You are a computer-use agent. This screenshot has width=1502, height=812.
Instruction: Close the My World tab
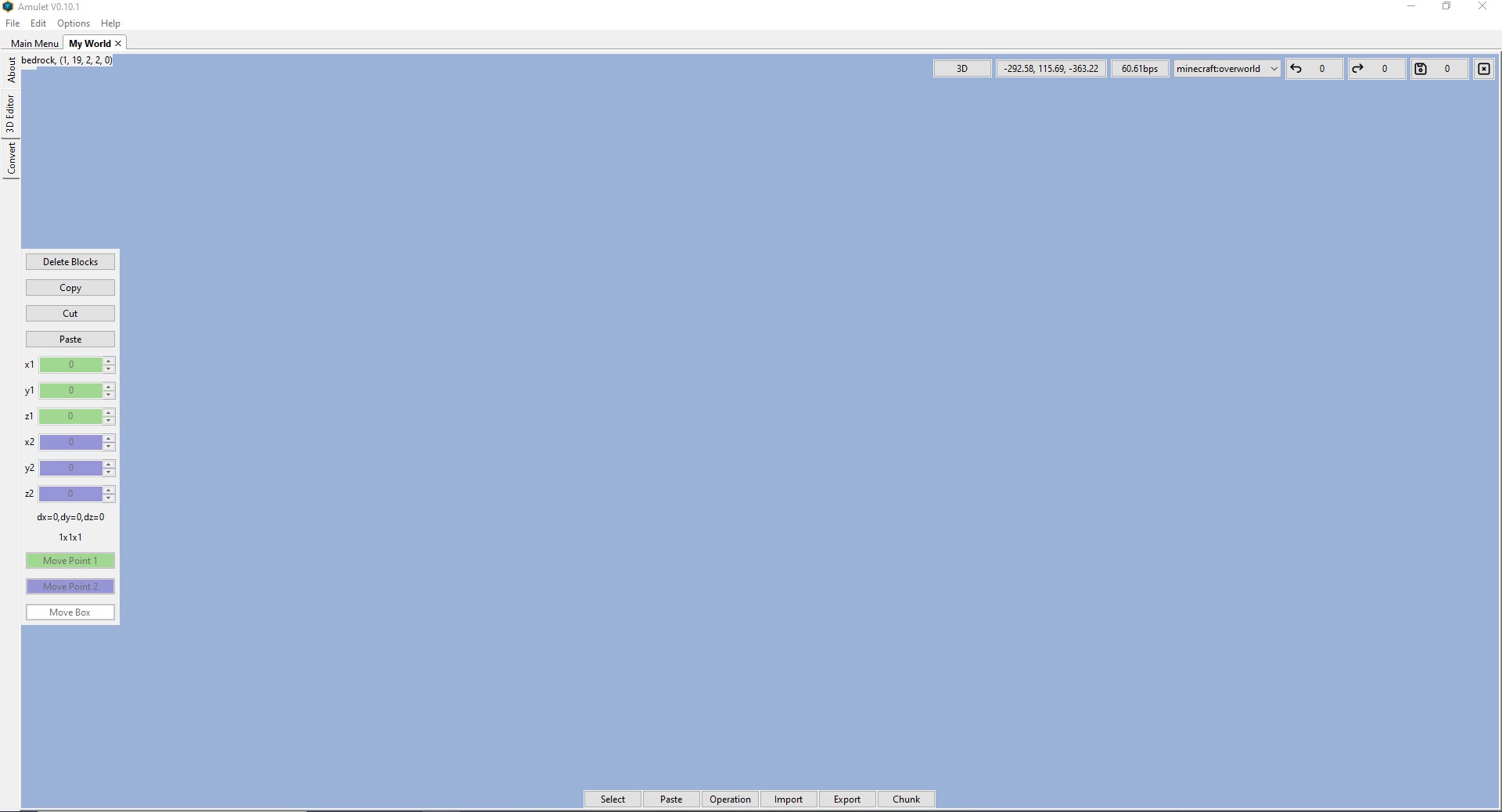point(118,43)
